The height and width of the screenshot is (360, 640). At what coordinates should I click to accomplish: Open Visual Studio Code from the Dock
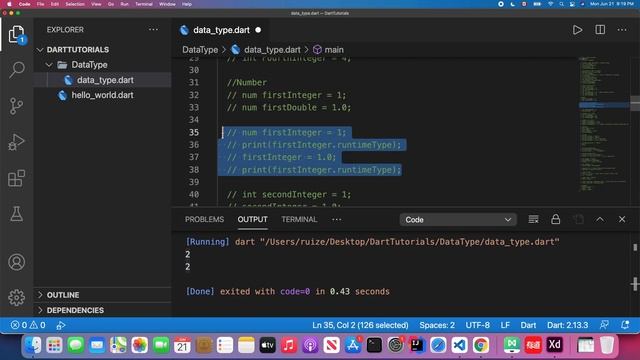point(459,345)
